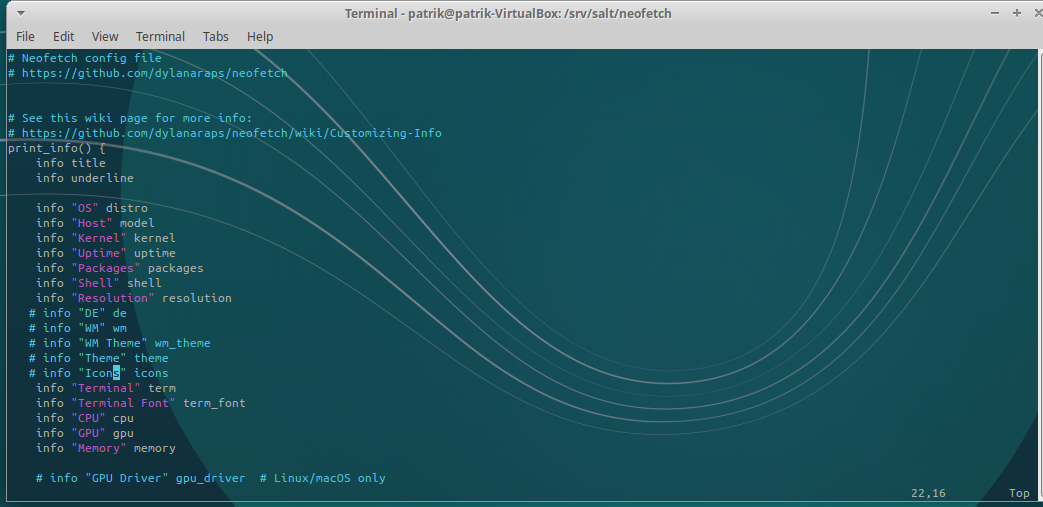
Task: Place cursor on print_info() function line
Action: tap(56, 148)
